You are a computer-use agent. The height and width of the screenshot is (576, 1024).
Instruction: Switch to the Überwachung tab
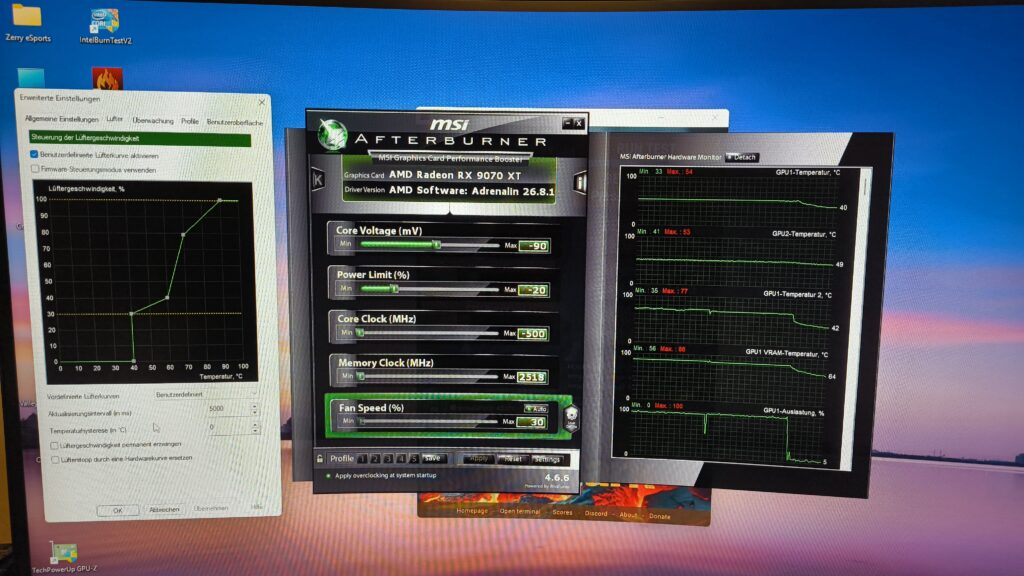click(x=153, y=121)
